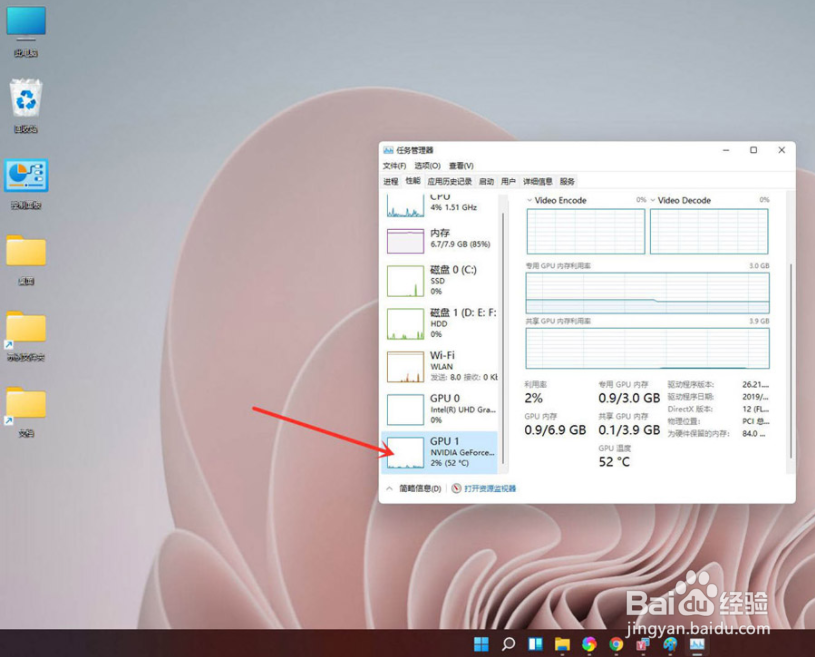815x657 pixels.
Task: Click the 2% utilization value
Action: pos(533,399)
